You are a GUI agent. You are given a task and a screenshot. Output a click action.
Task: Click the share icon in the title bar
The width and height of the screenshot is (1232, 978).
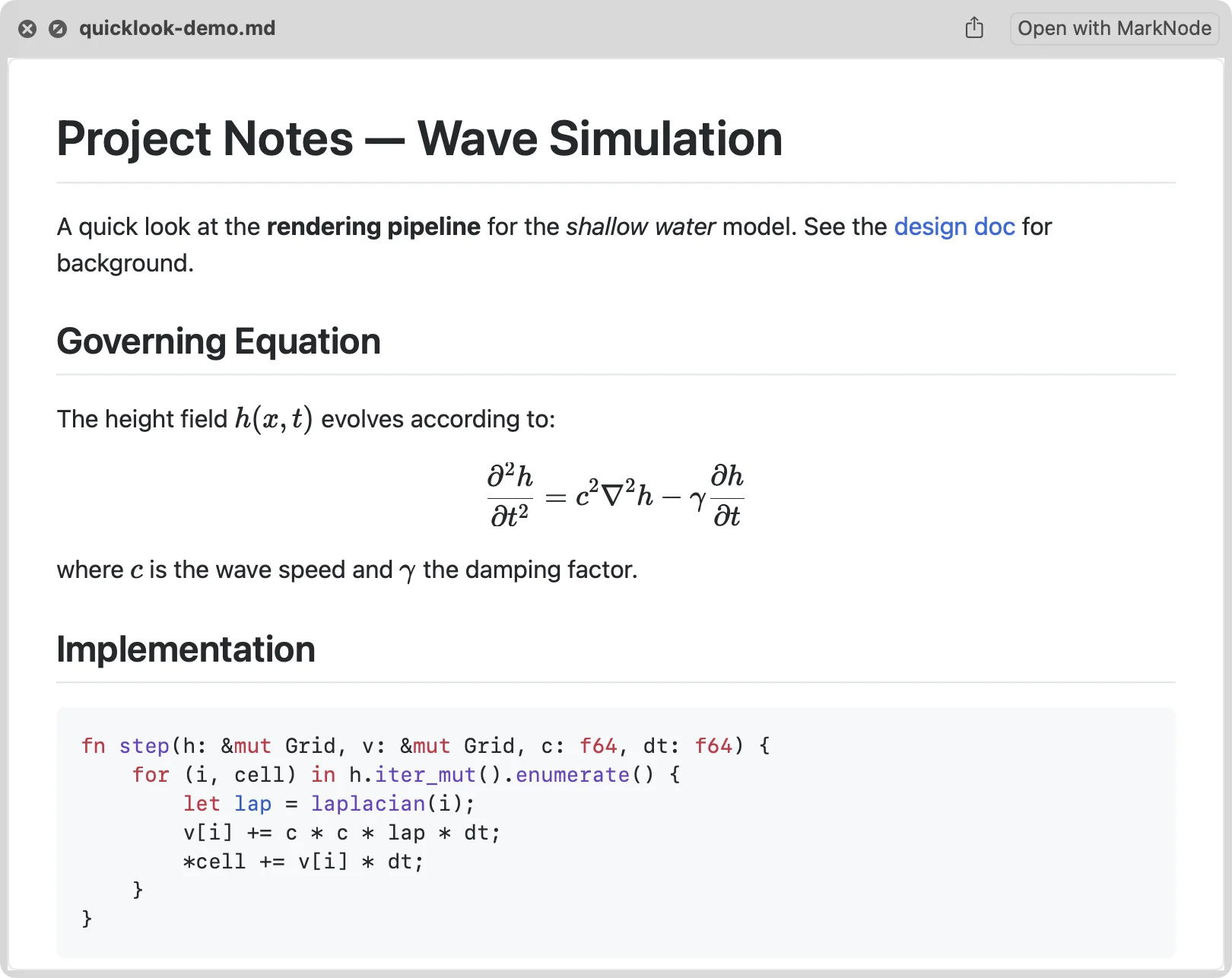(974, 28)
